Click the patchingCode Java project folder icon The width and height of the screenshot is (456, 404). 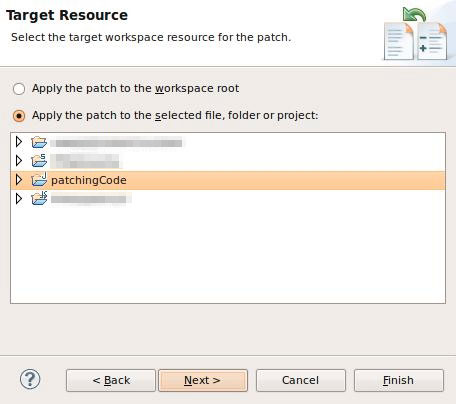(39, 180)
